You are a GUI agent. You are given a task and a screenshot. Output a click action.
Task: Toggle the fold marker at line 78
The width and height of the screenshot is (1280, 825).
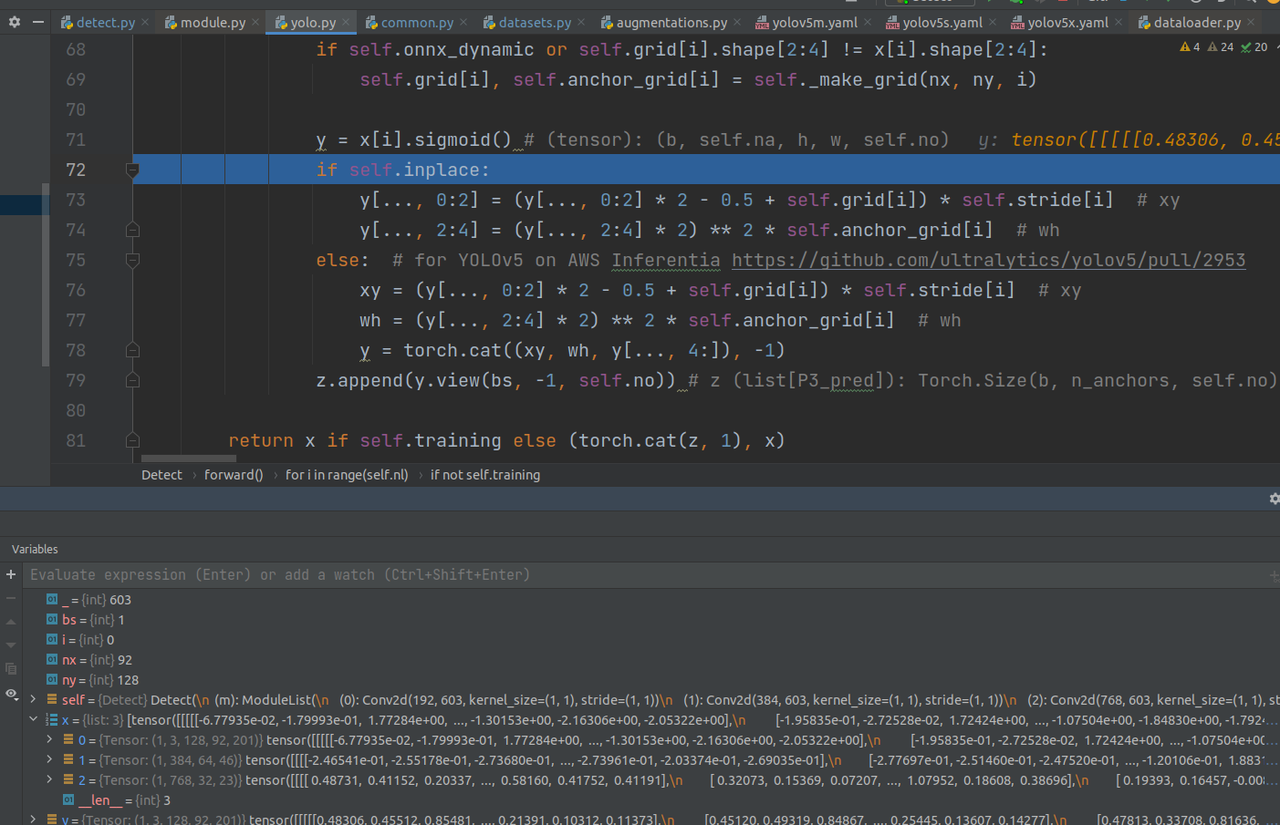(132, 350)
